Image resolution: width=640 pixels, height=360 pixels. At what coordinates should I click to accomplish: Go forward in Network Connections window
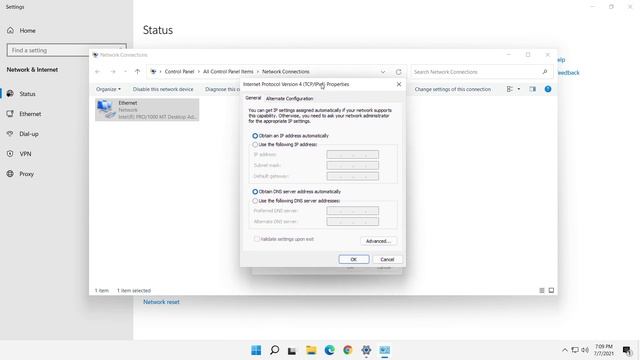click(113, 72)
